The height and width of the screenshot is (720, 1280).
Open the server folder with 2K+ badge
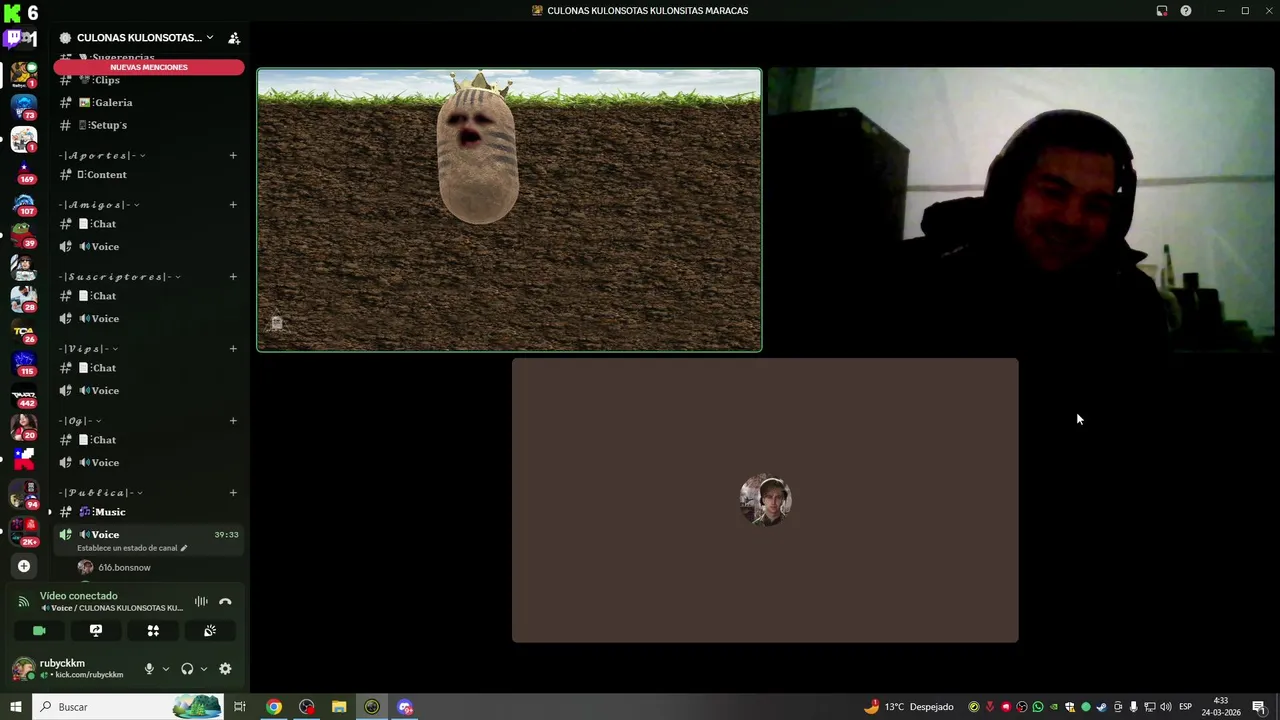tap(24, 531)
